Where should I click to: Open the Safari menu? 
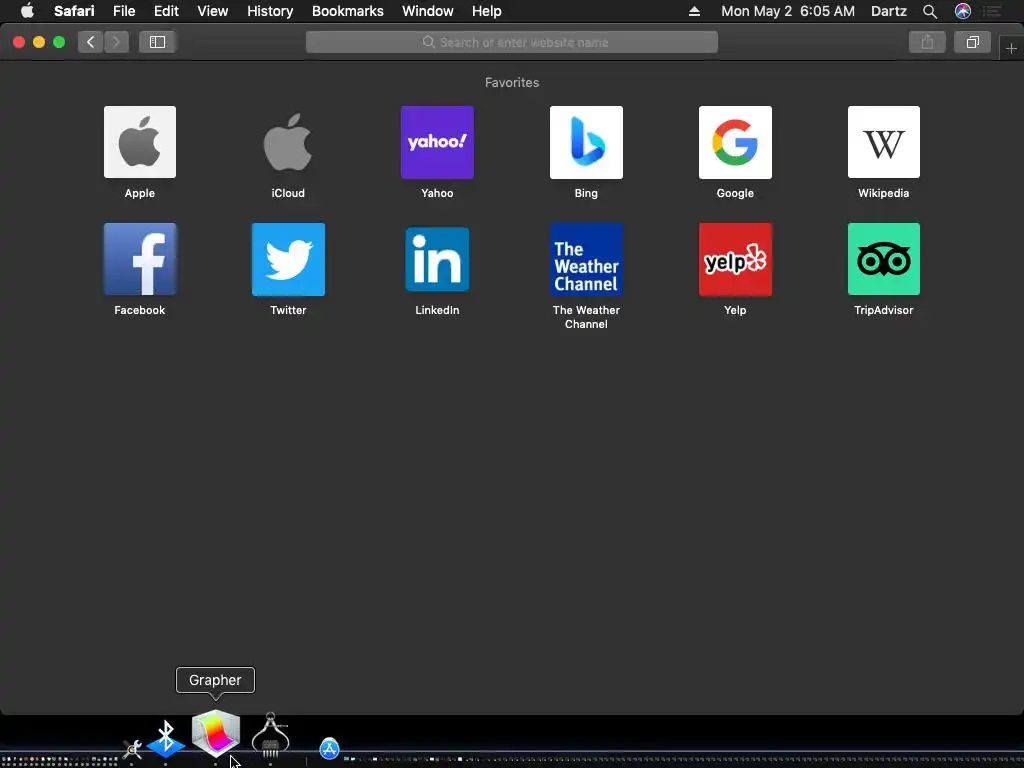pos(74,11)
